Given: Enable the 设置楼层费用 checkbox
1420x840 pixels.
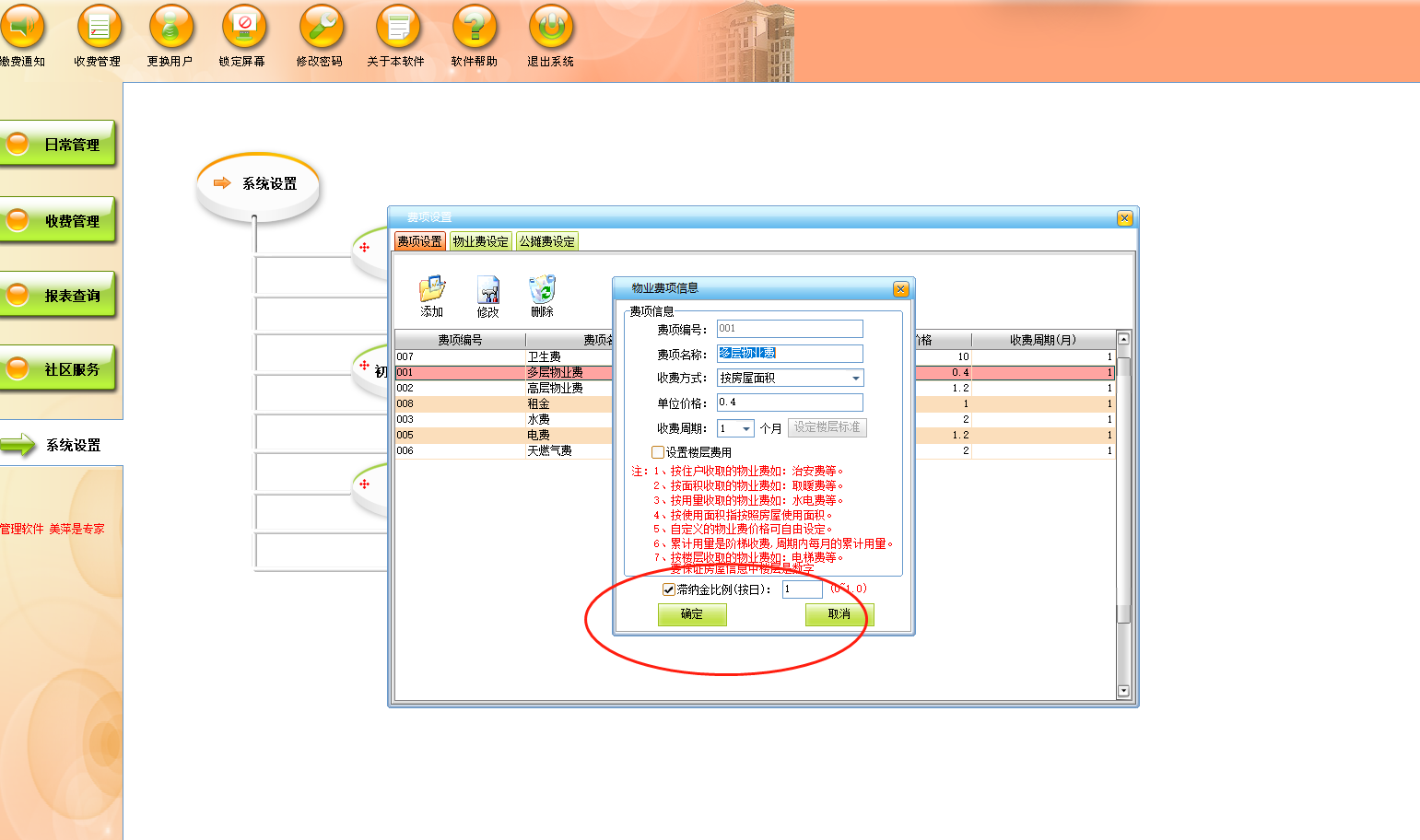Looking at the screenshot, I should click(x=658, y=452).
